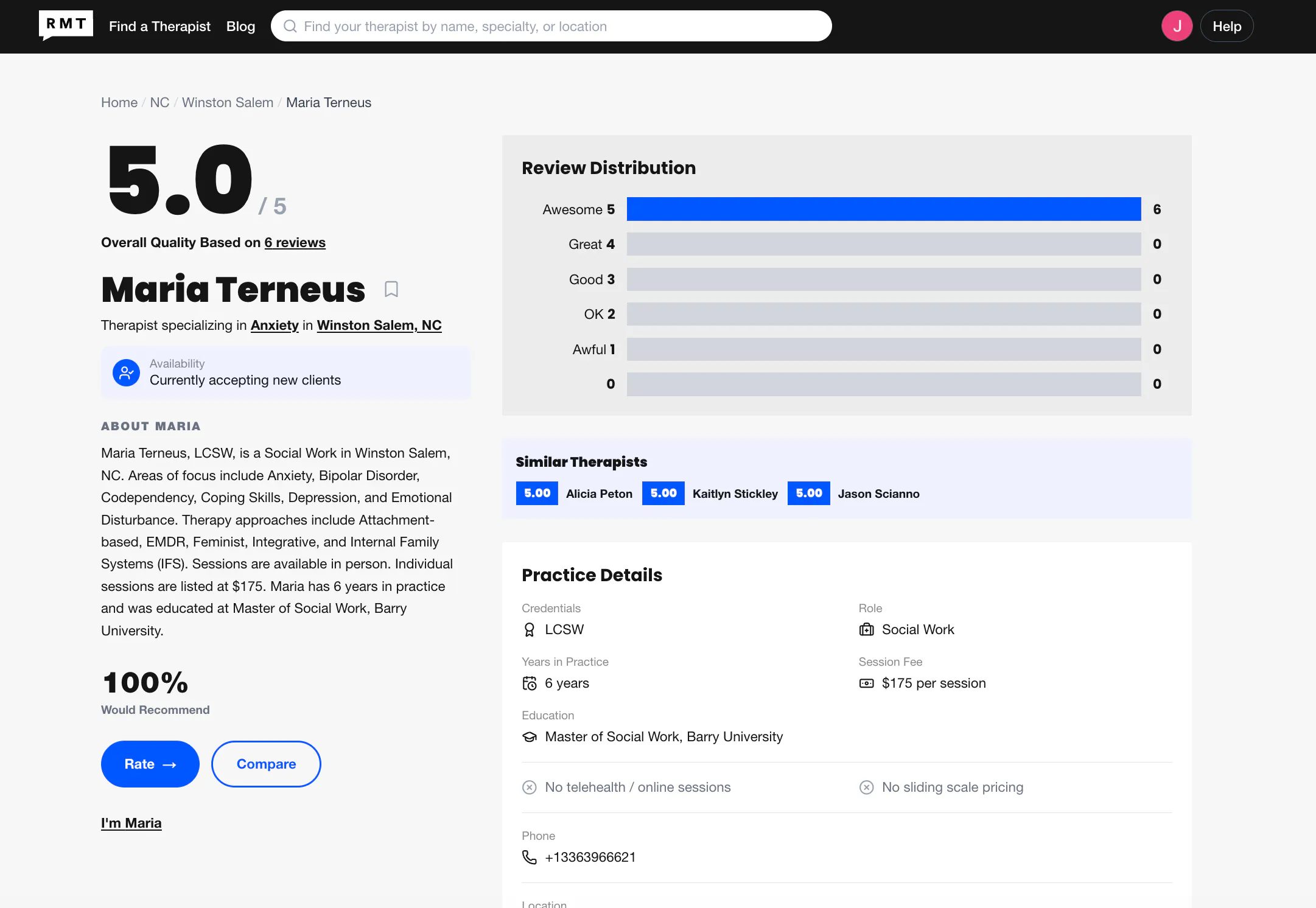Click the No sliding scale x icon
Screen dimensions: 1316x908
867,787
